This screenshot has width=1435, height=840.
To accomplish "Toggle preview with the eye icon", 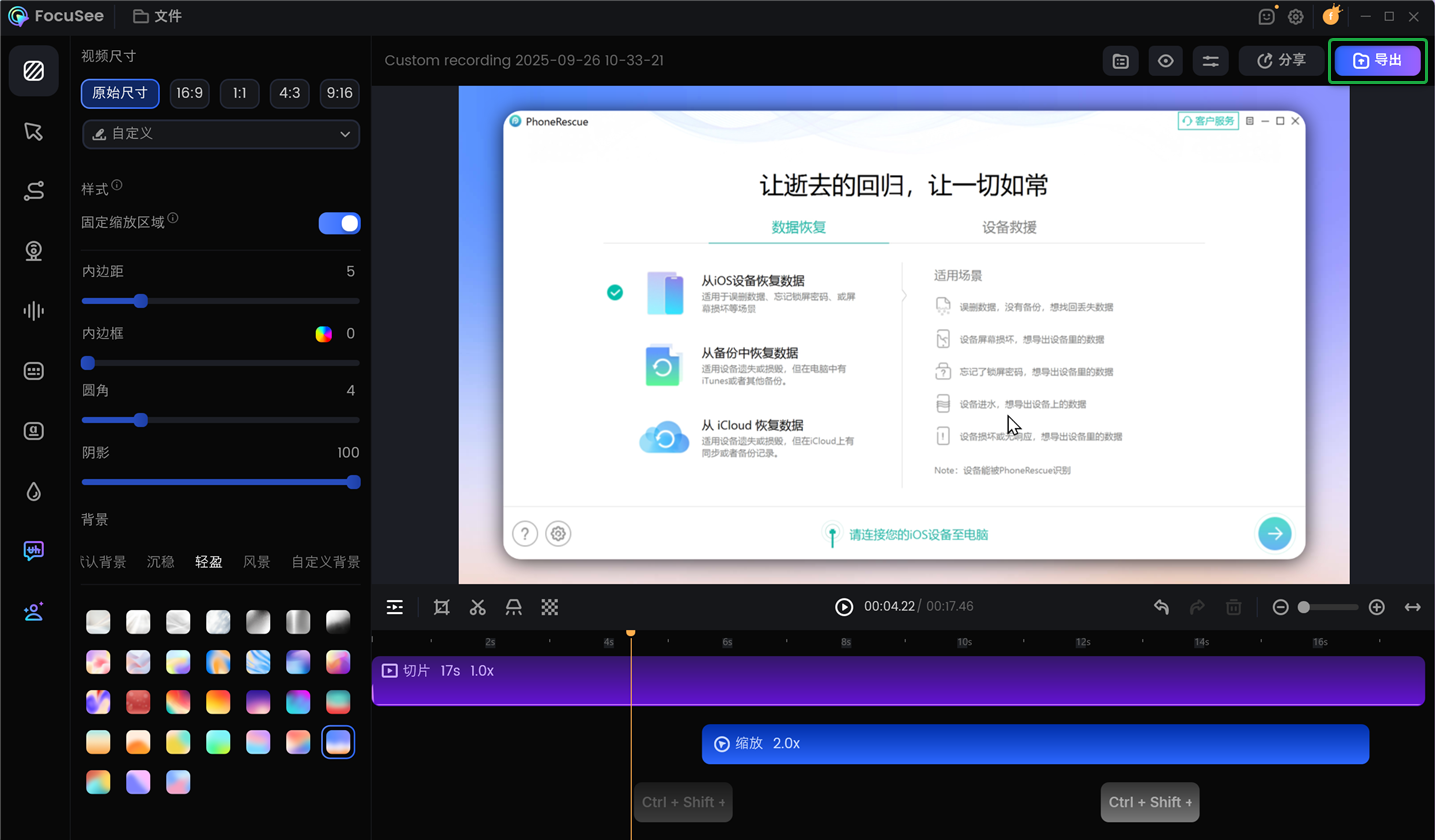I will coord(1166,61).
